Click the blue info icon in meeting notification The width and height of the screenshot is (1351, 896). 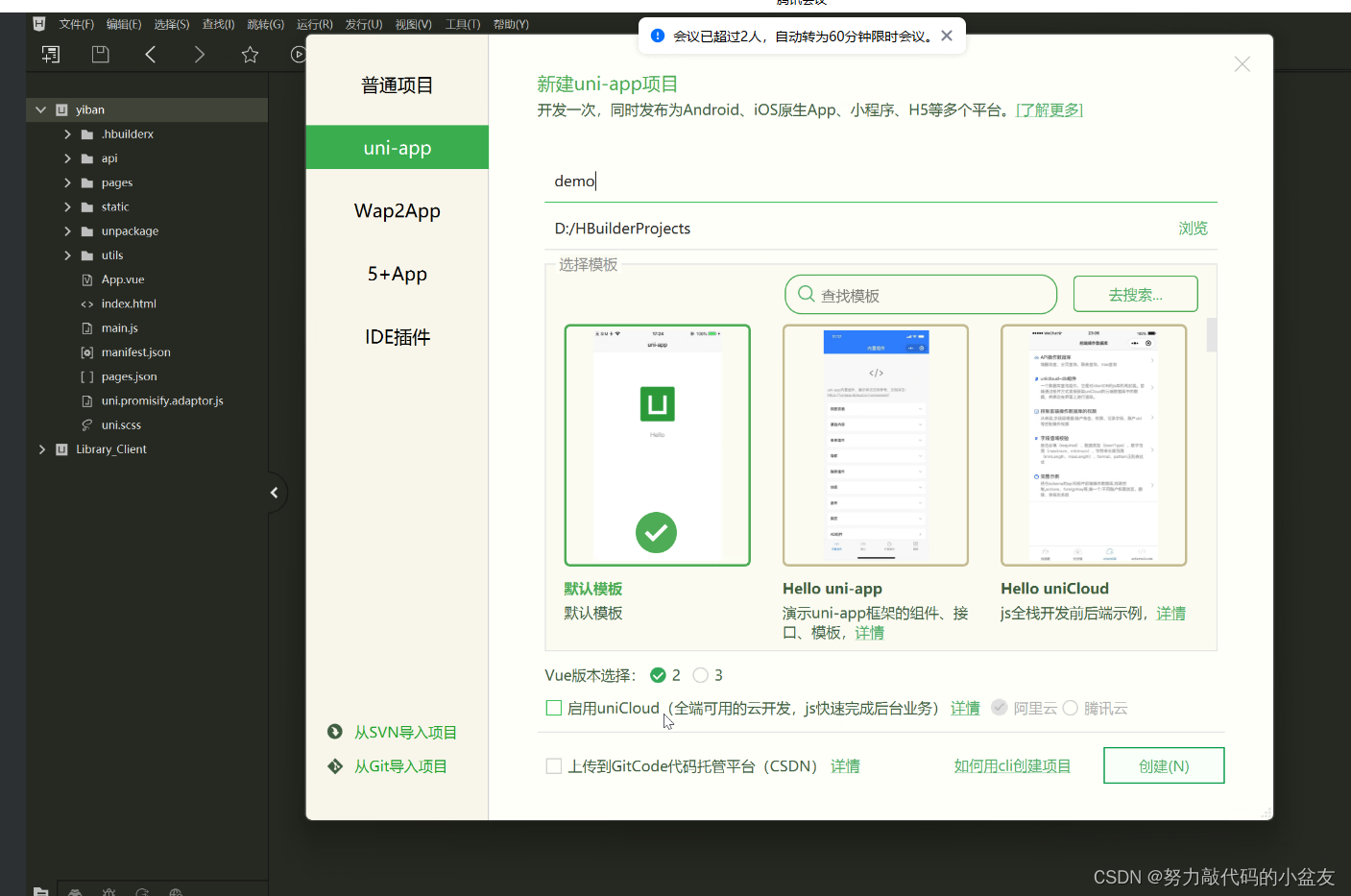(x=658, y=36)
